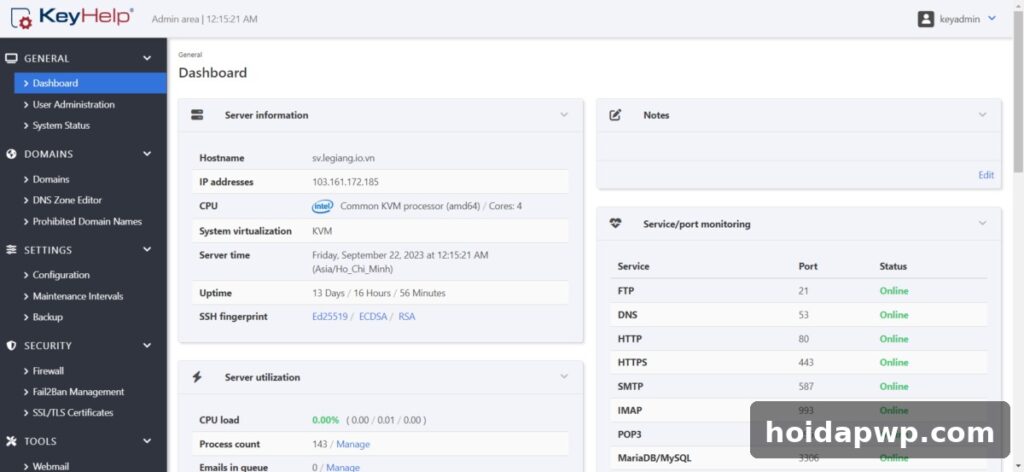Go to Domains menu item
This screenshot has width=1024, height=472.
pyautogui.click(x=50, y=179)
